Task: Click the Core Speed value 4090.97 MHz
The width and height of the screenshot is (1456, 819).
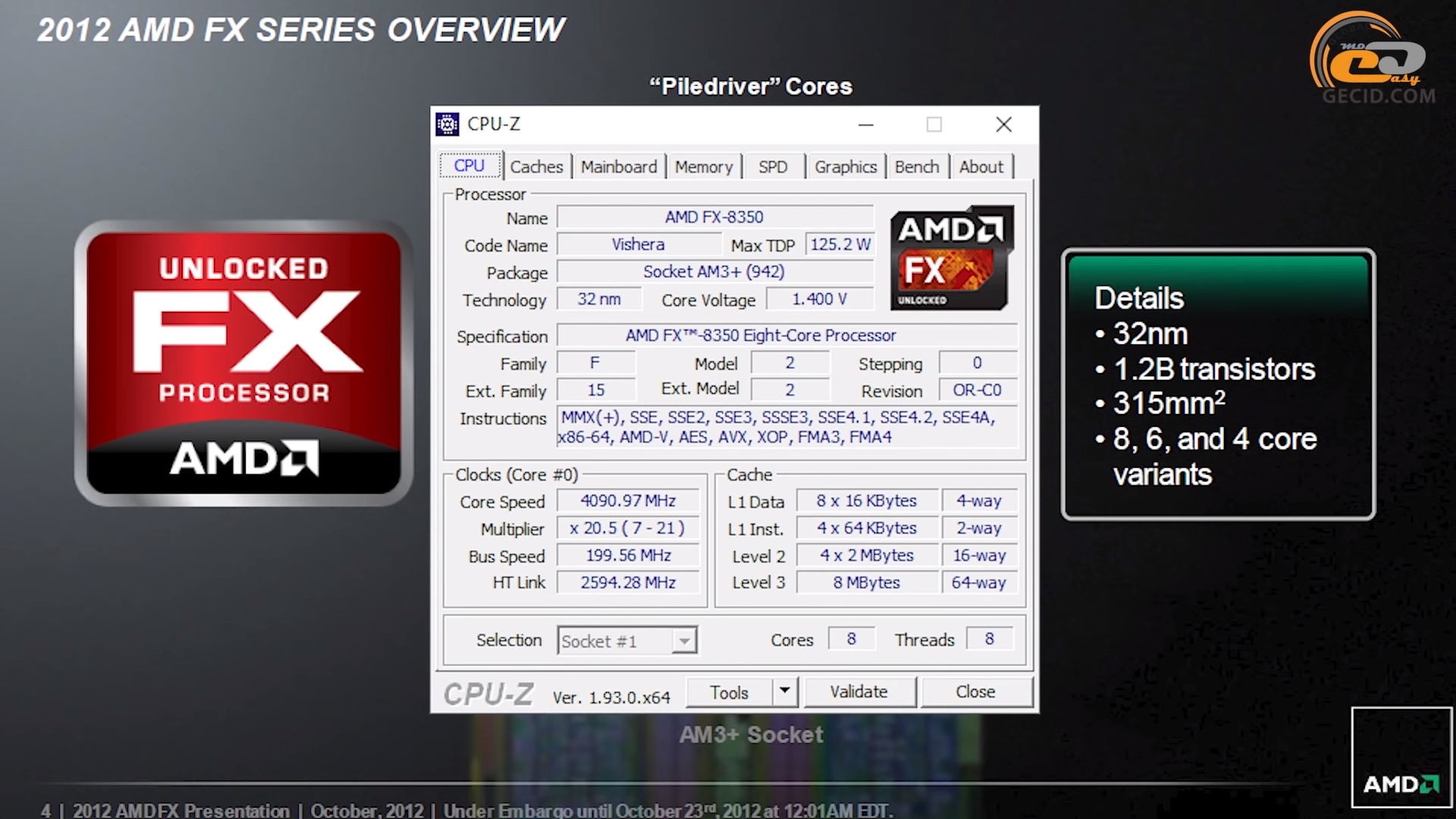Action: coord(628,500)
